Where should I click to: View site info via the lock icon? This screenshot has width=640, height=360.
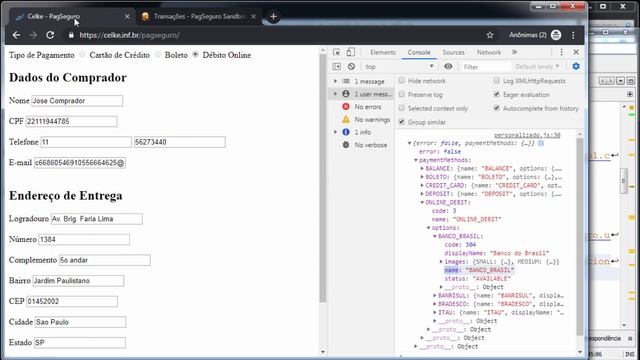click(x=71, y=35)
